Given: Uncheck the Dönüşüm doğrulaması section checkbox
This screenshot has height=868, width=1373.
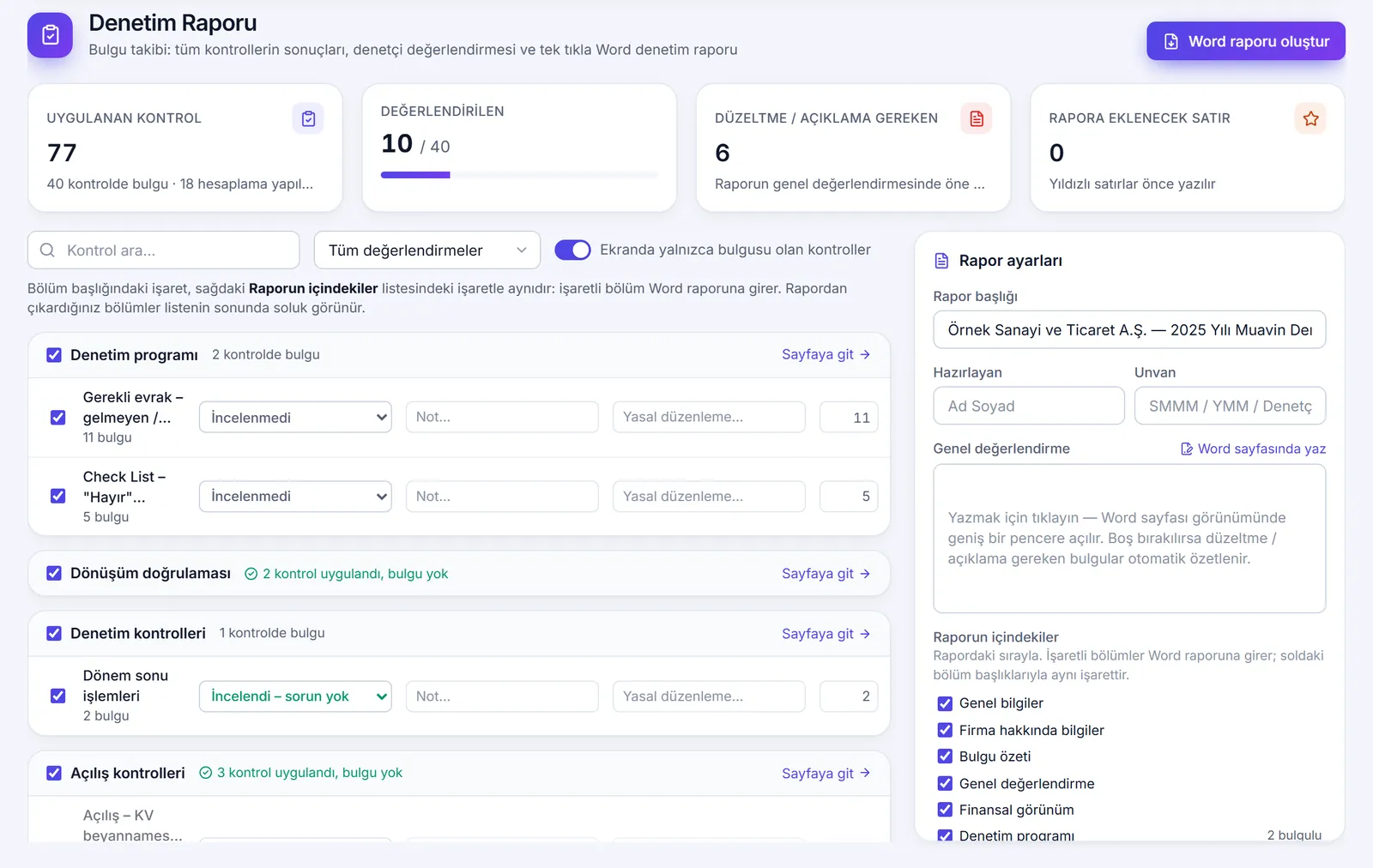Looking at the screenshot, I should 54,573.
